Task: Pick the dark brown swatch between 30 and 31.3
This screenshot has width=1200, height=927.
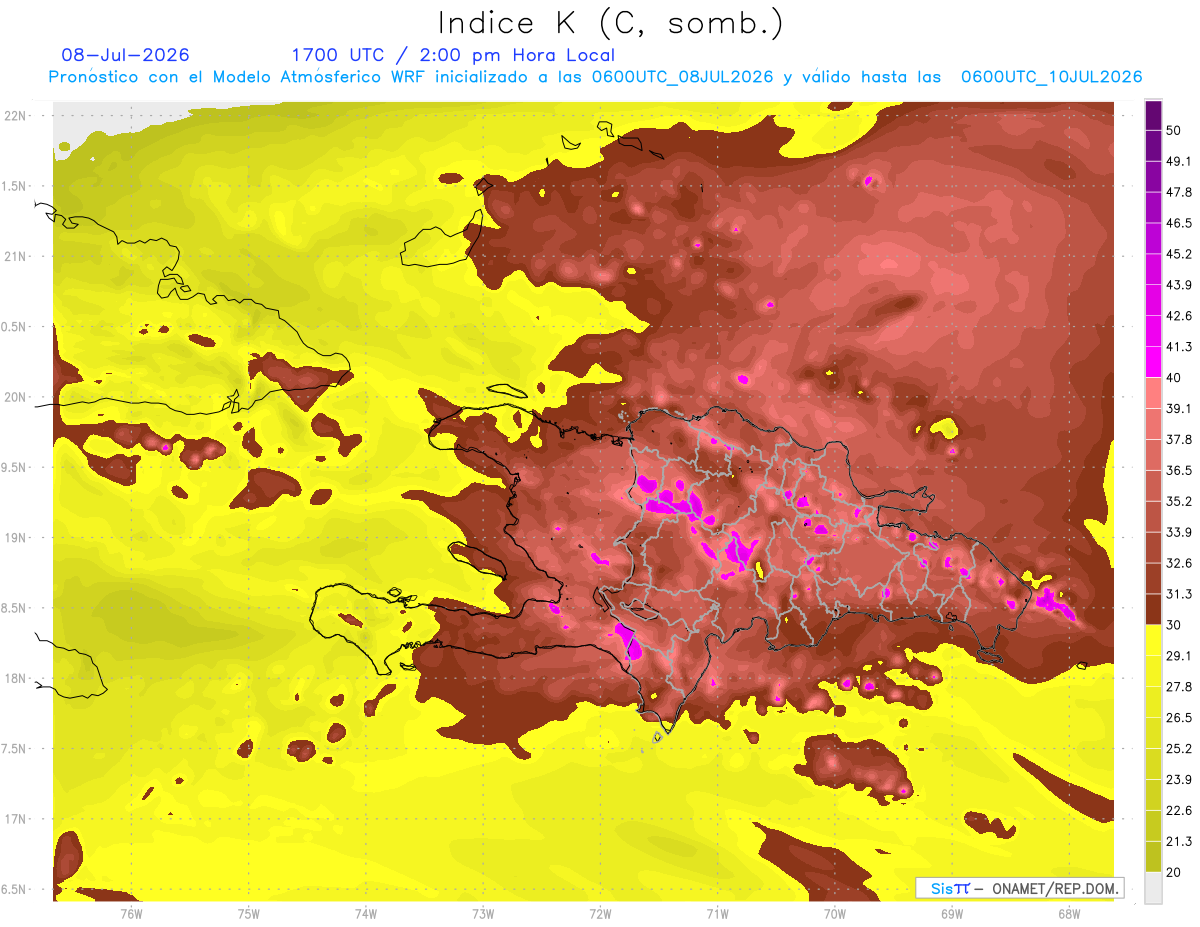Action: point(1153,609)
